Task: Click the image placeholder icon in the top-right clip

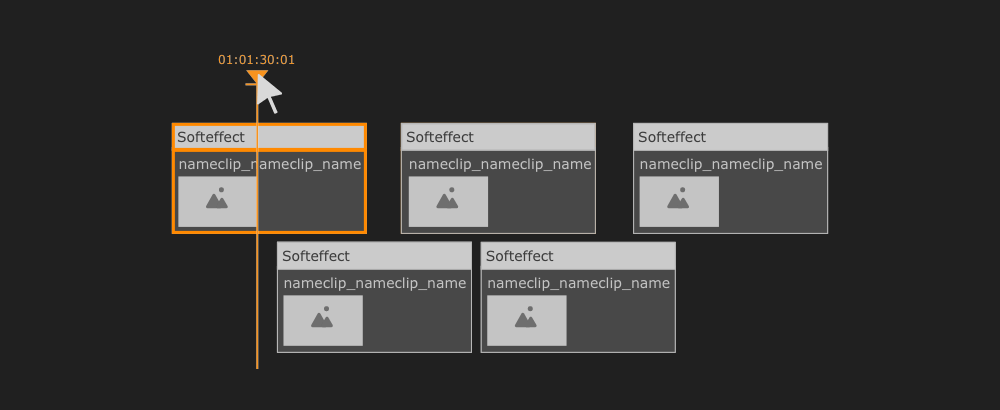Action: 679,201
